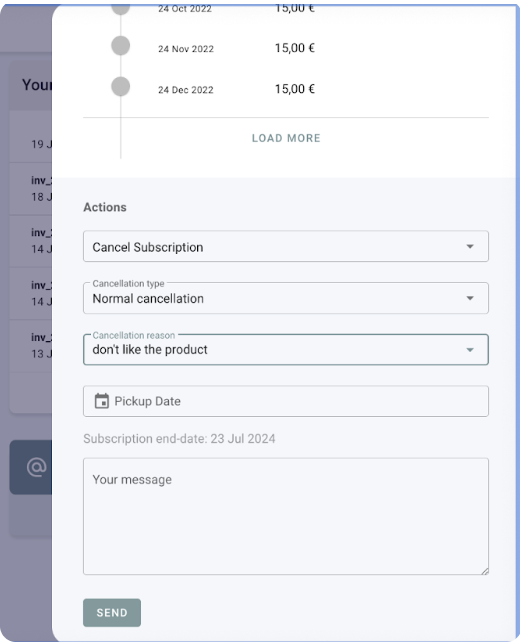Select the 24 Nov 2022 payment date
This screenshot has width=522, height=642.
pos(186,49)
